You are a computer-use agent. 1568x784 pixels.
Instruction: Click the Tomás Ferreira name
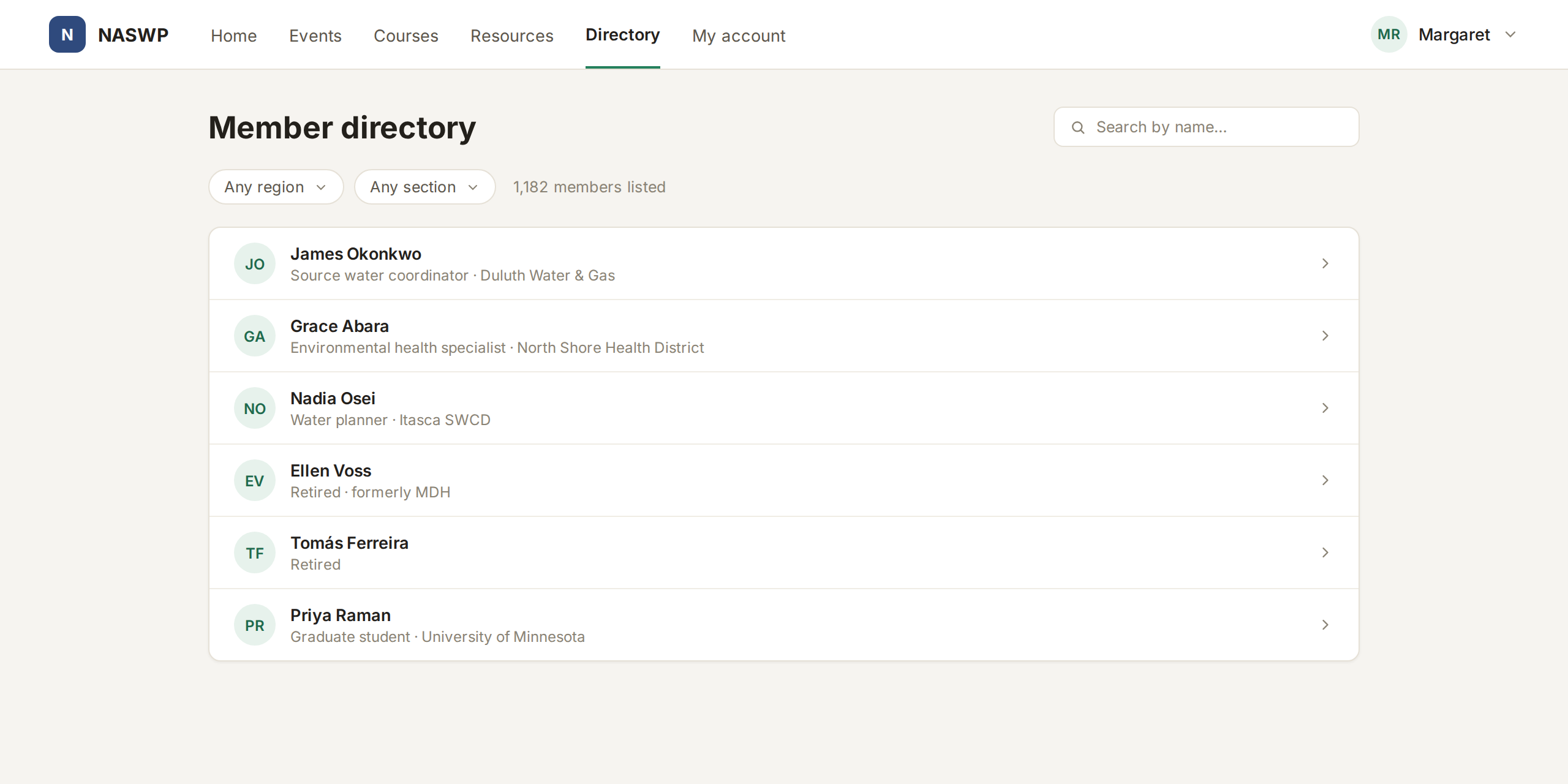point(349,543)
